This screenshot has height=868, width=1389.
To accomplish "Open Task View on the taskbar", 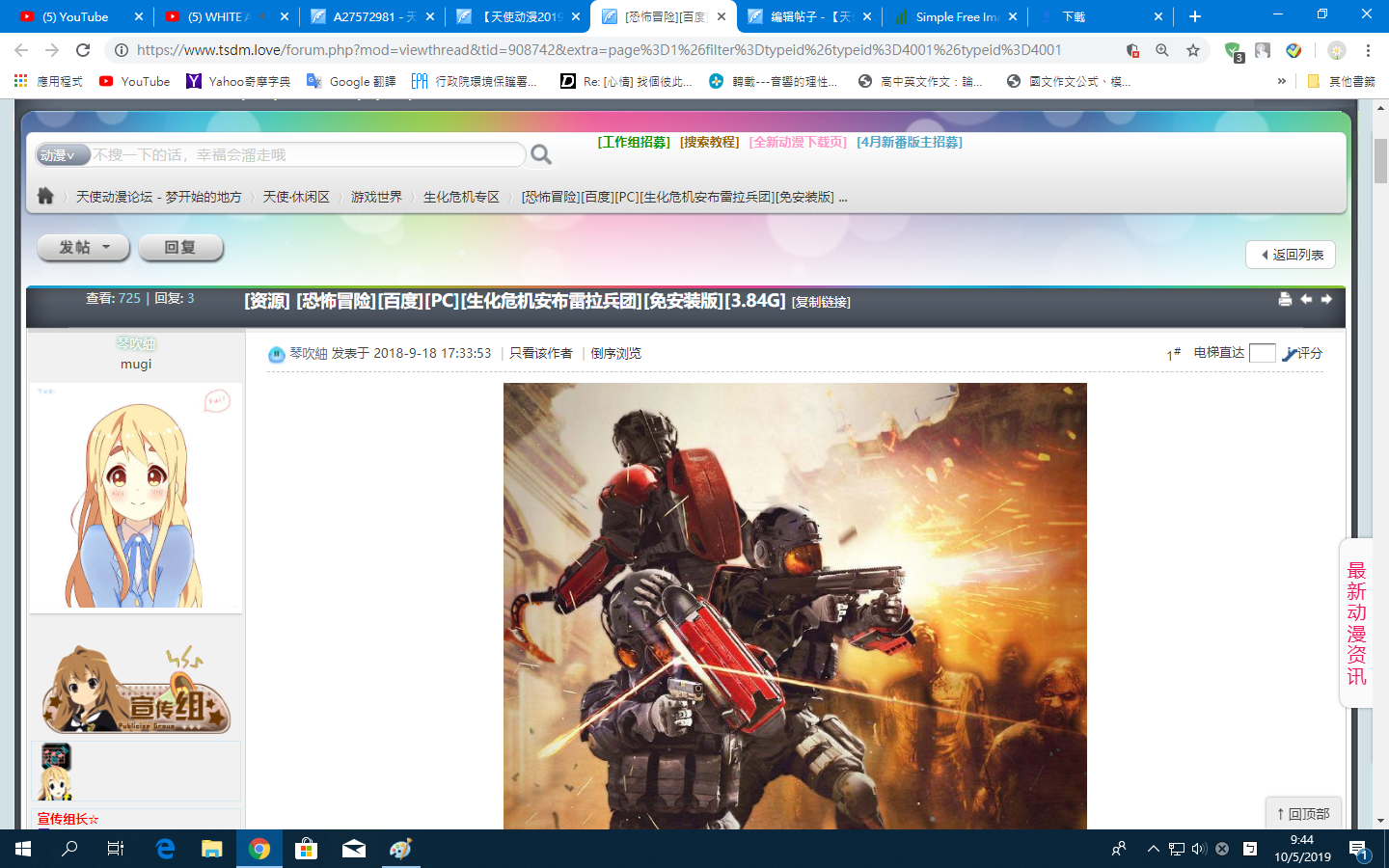I will tap(116, 849).
